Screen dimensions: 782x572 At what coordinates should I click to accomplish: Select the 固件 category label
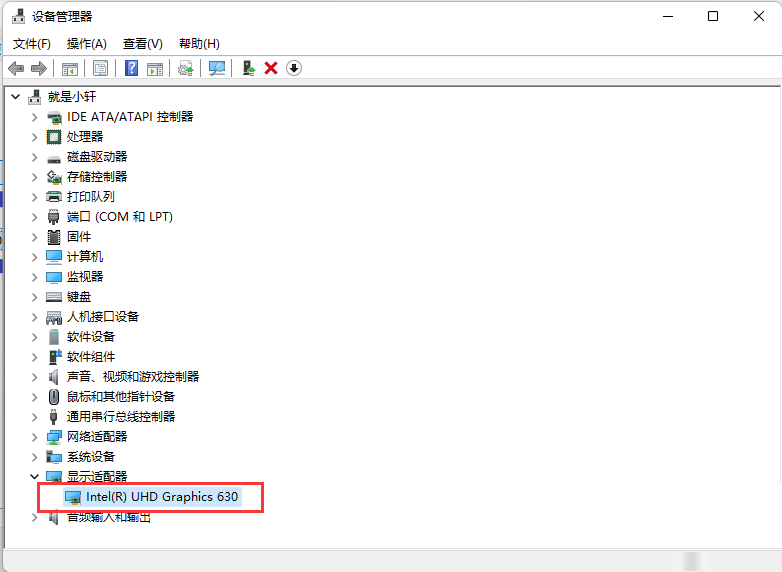79,236
